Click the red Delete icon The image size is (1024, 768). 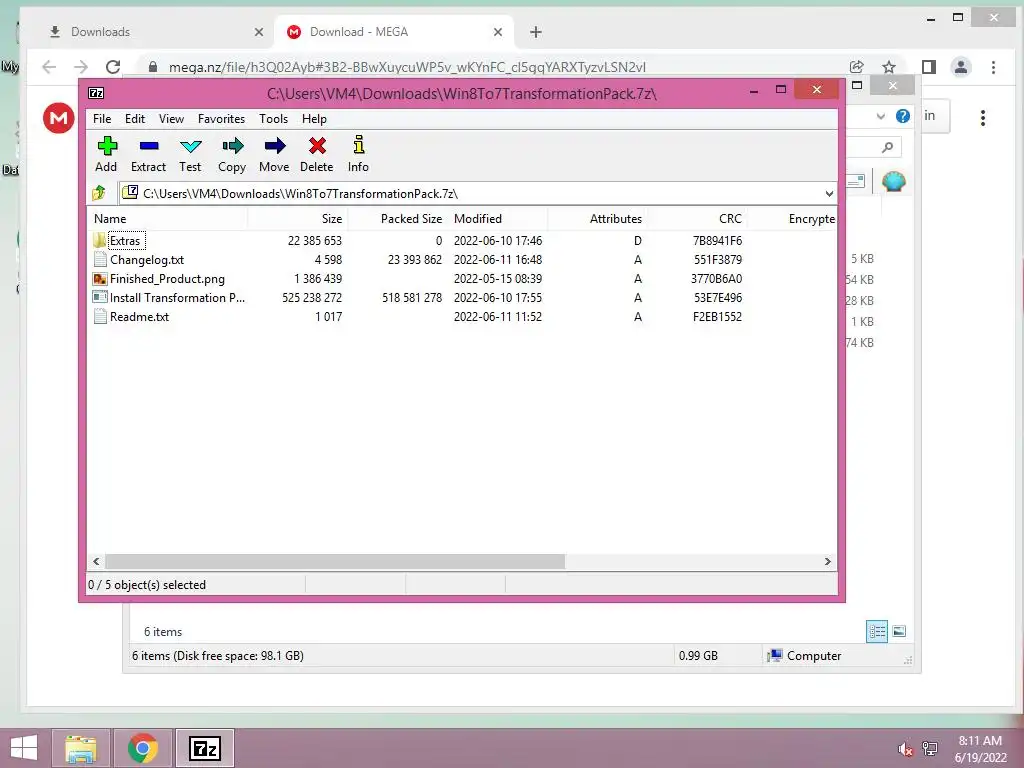pyautogui.click(x=317, y=154)
